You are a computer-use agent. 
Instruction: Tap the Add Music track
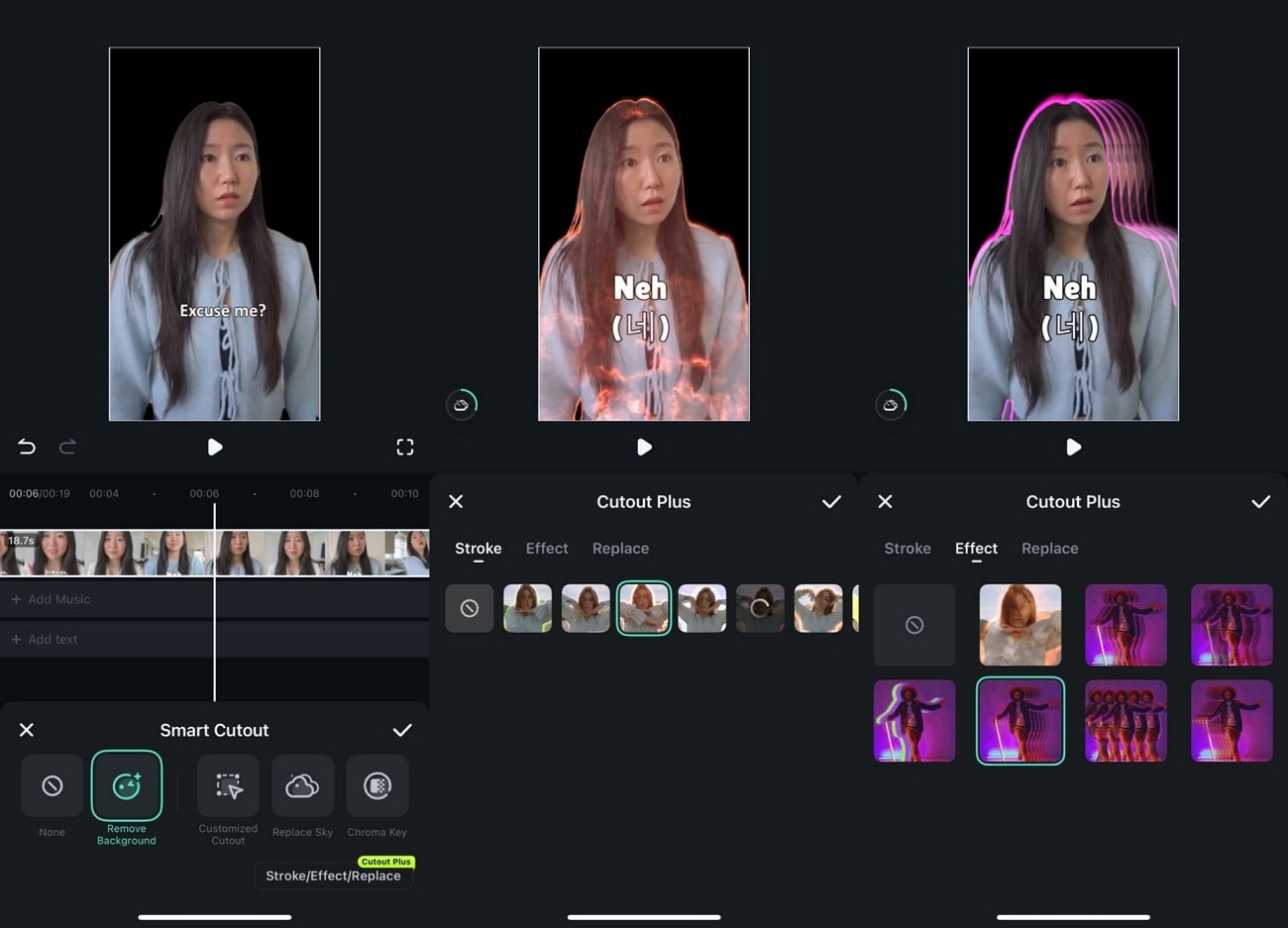point(214,599)
